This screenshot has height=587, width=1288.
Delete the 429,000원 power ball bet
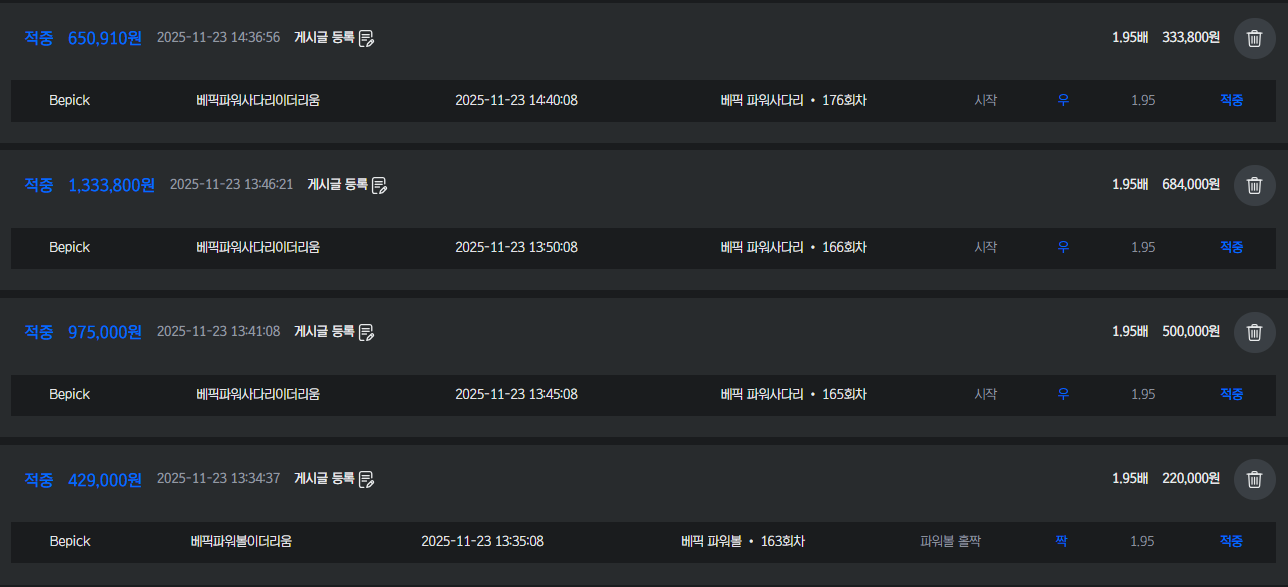1254,479
